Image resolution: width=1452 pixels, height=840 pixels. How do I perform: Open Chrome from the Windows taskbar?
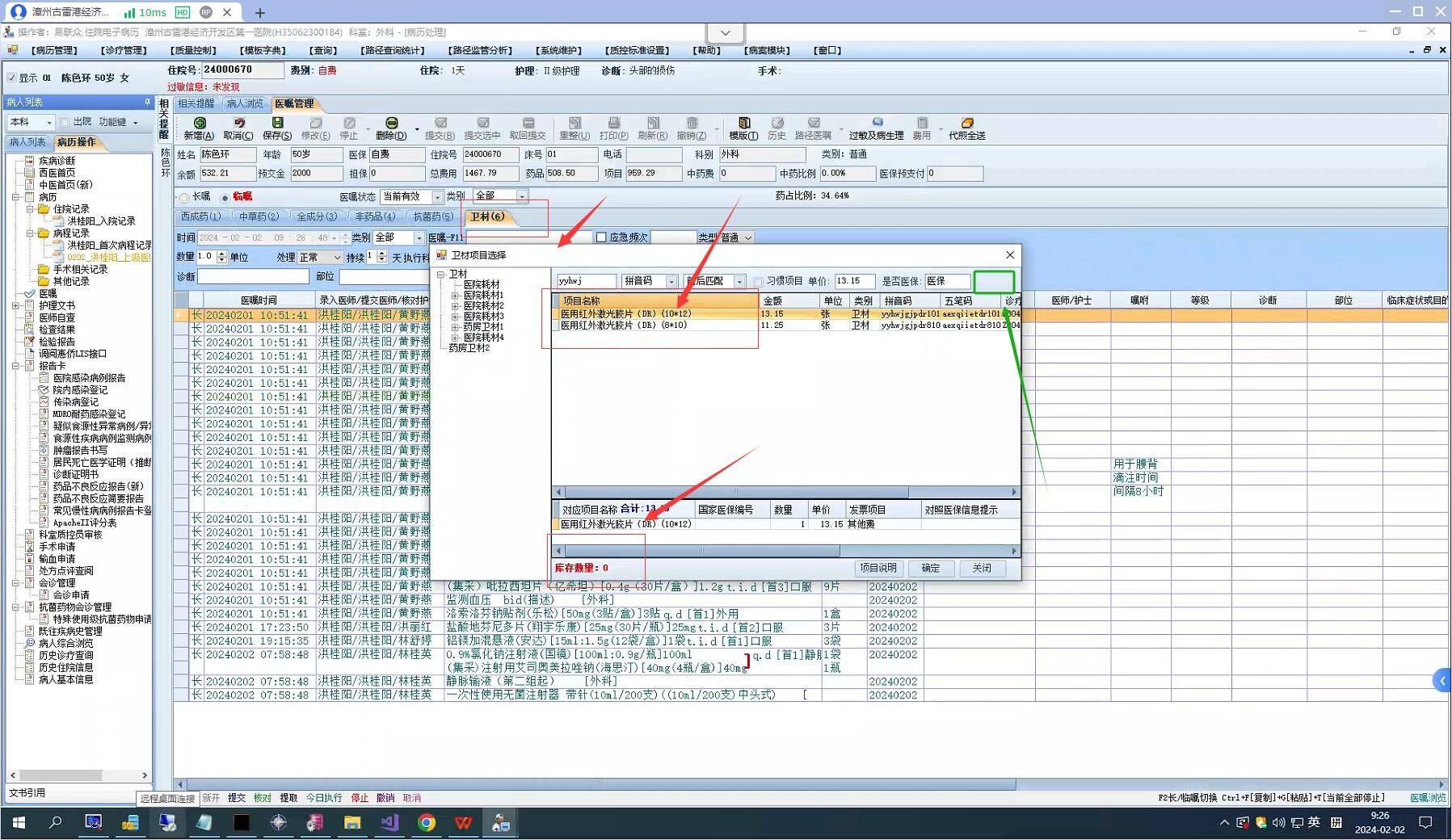[426, 822]
